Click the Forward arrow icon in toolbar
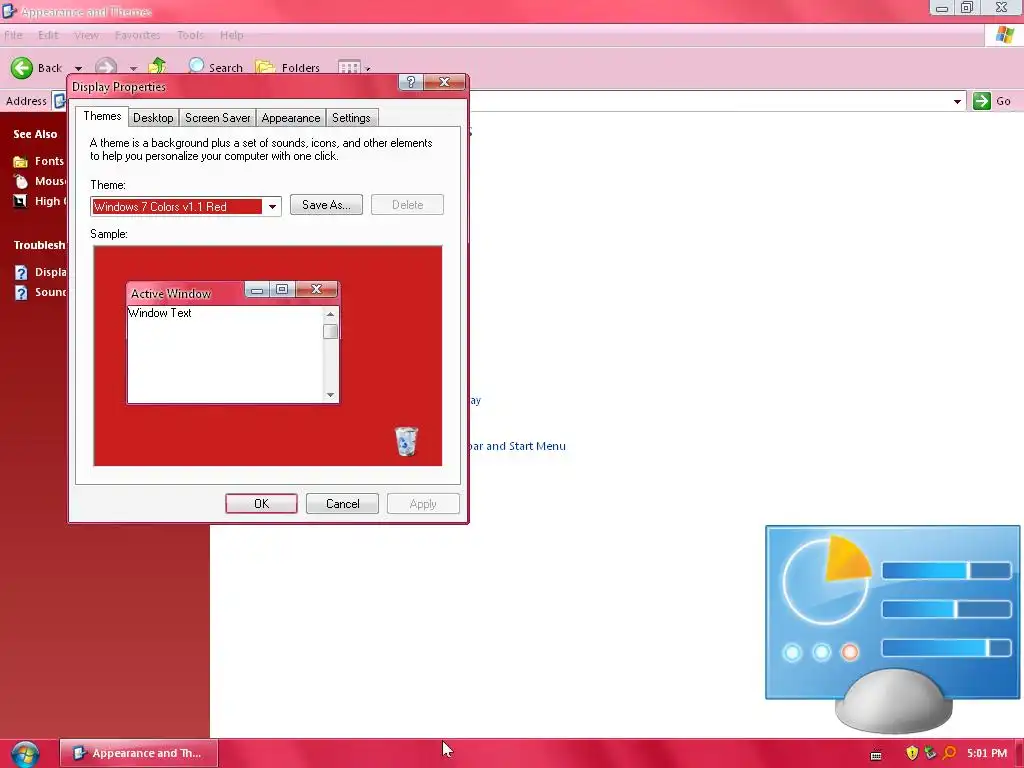 [x=106, y=65]
